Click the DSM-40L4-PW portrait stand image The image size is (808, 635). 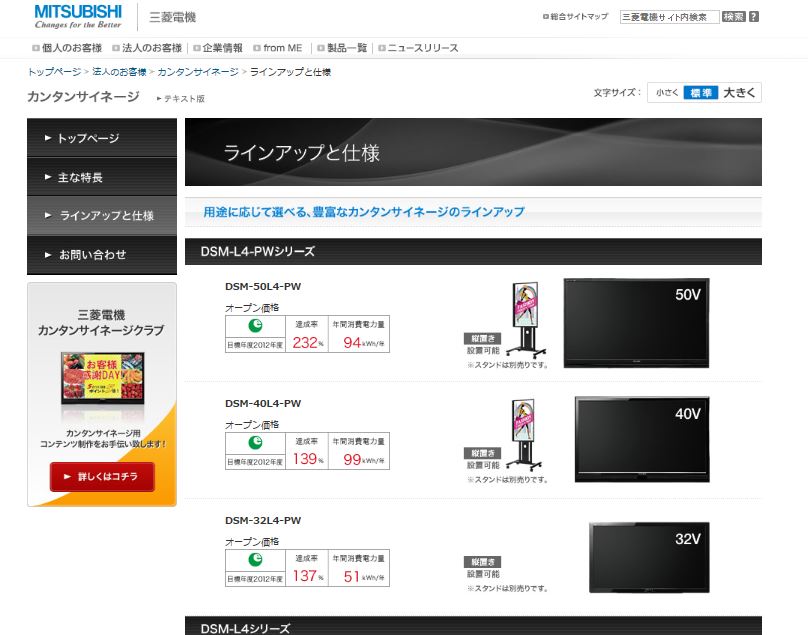526,436
